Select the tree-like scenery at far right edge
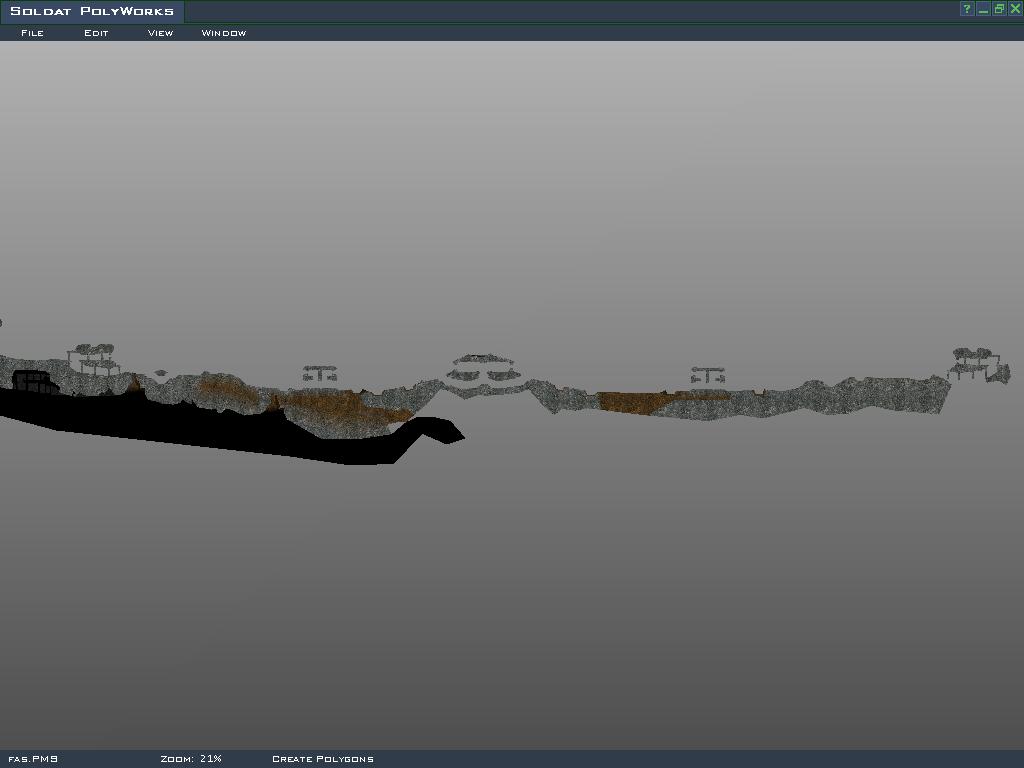The height and width of the screenshot is (768, 1024). (x=976, y=364)
